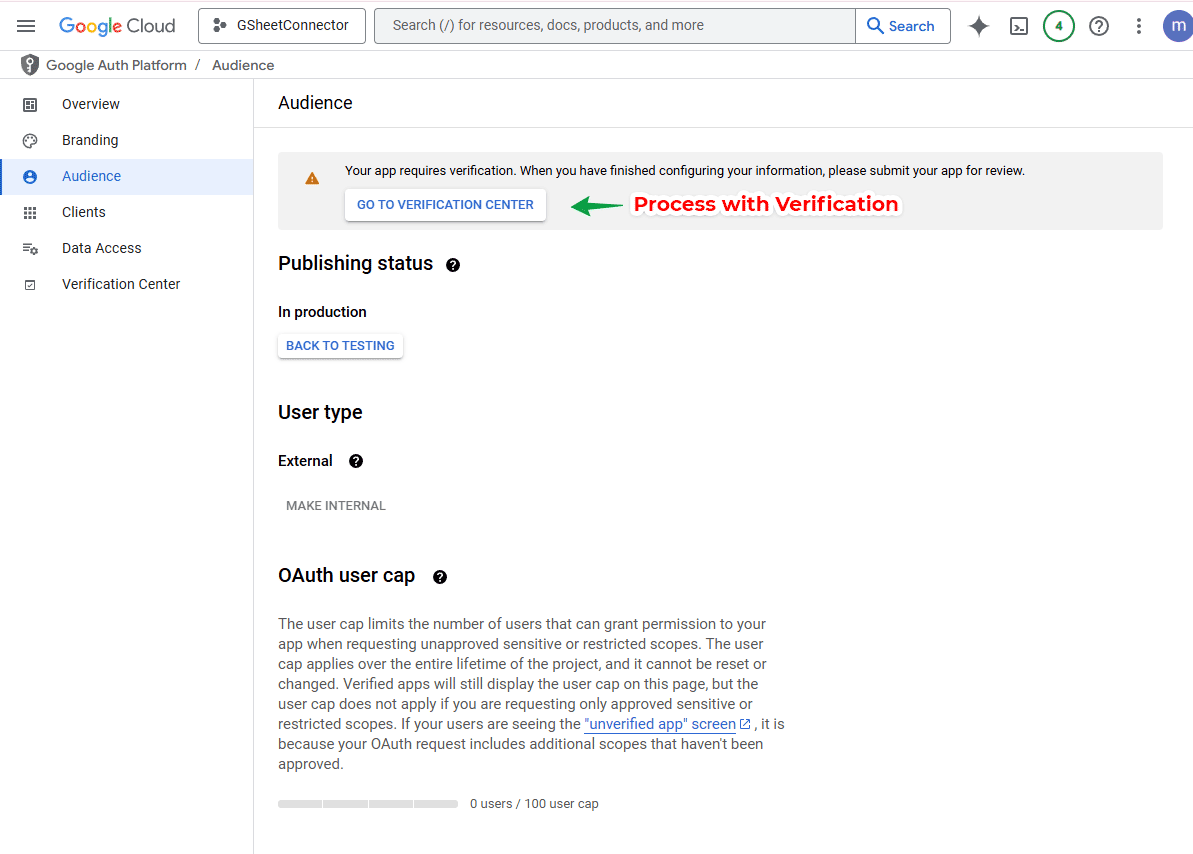Click the Clients grid icon
Image resolution: width=1193 pixels, height=854 pixels.
tap(30, 213)
